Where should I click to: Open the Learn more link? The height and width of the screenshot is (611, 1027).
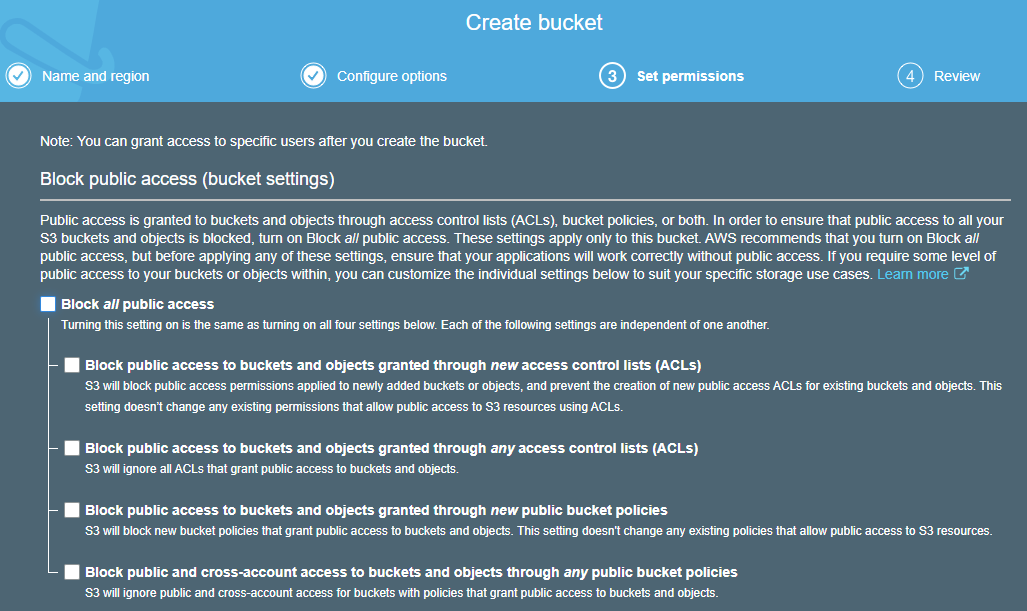click(x=912, y=274)
